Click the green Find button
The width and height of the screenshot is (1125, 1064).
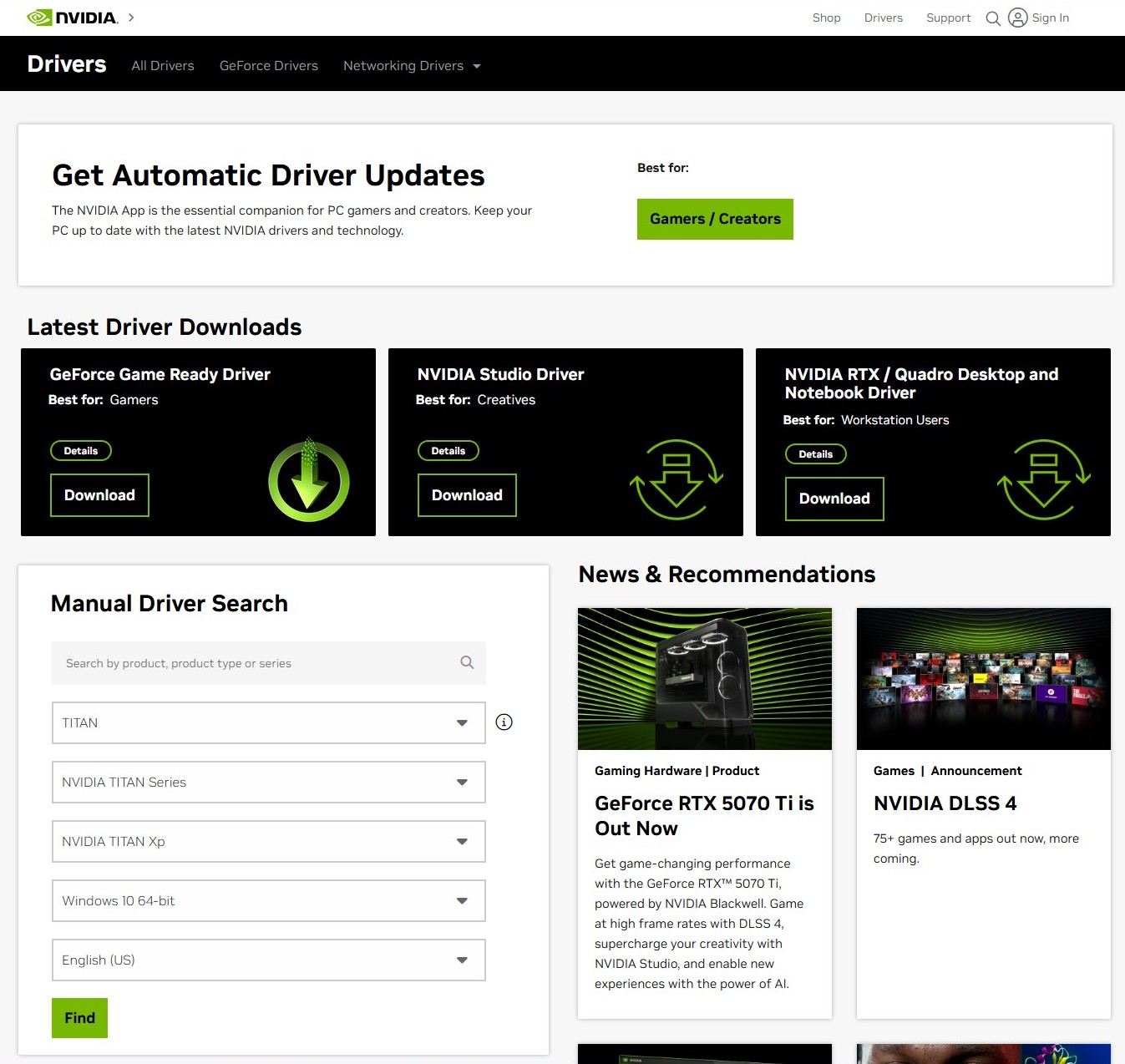[79, 1018]
